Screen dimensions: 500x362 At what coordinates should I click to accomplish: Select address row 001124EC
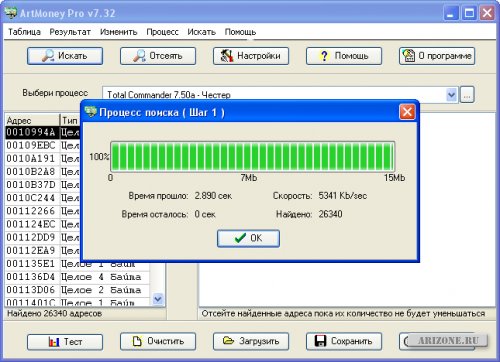click(43, 224)
